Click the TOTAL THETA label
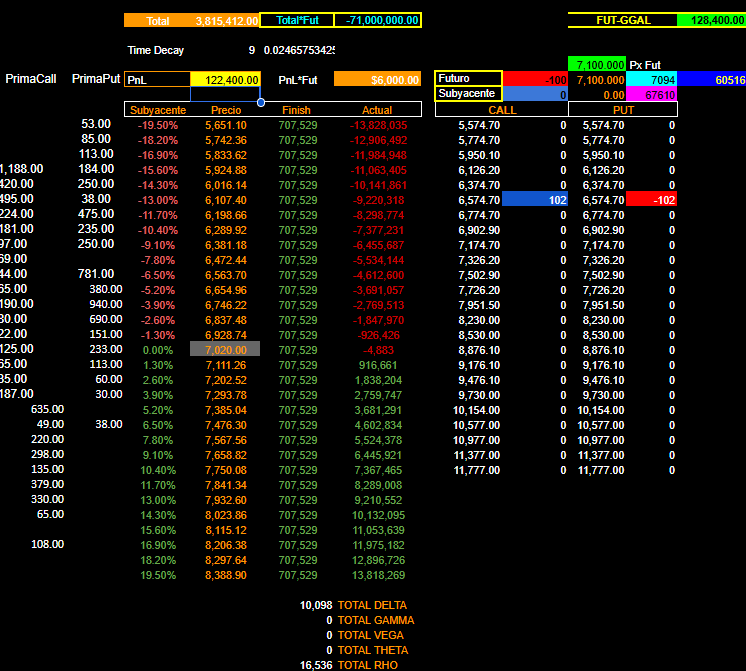 click(373, 650)
